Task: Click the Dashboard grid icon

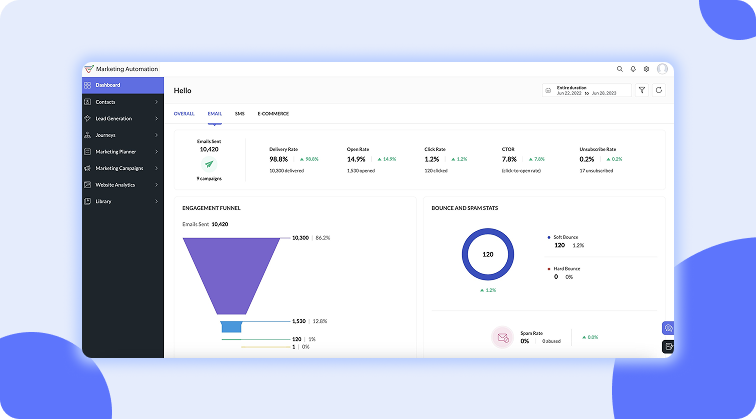Action: coord(87,85)
